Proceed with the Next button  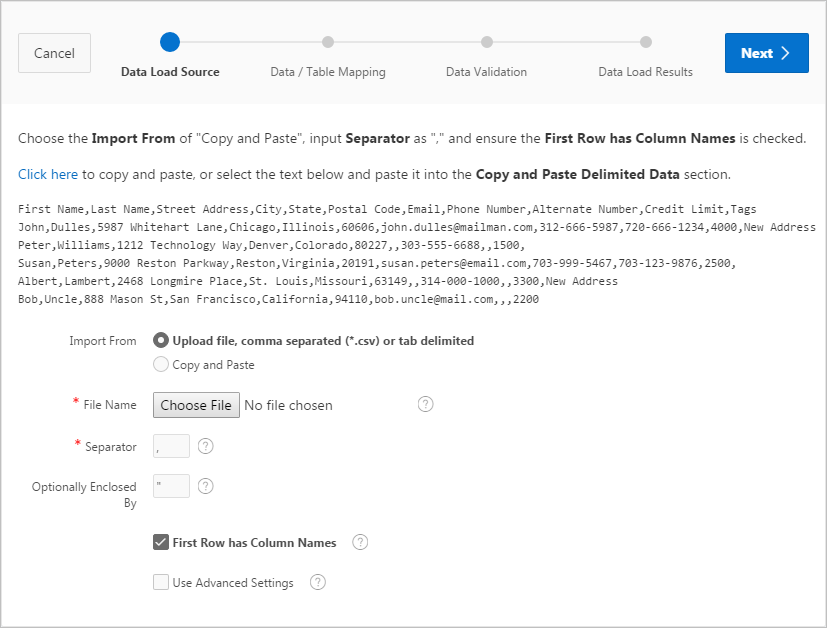tap(766, 53)
